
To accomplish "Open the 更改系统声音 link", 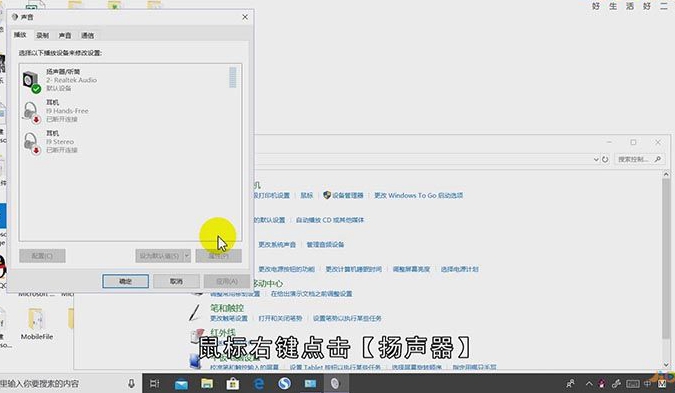I will (277, 244).
